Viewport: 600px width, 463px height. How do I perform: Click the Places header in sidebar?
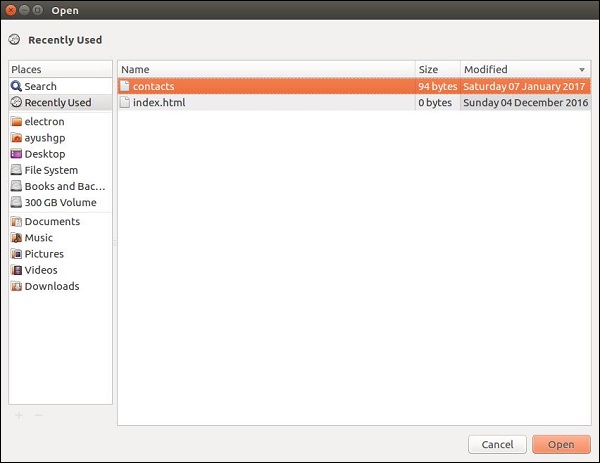point(60,69)
